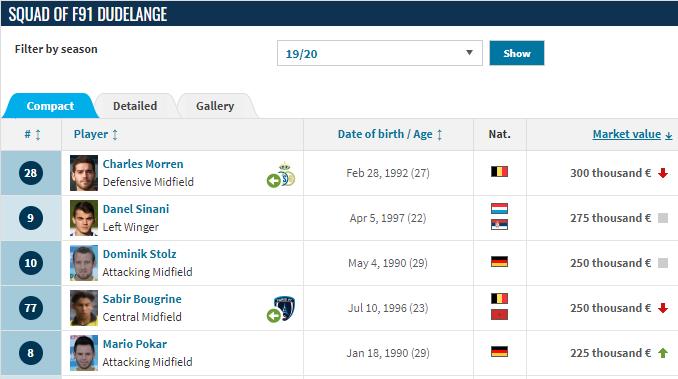678x379 pixels.
Task: Click the dropdown arrow in season selector
Action: click(469, 53)
